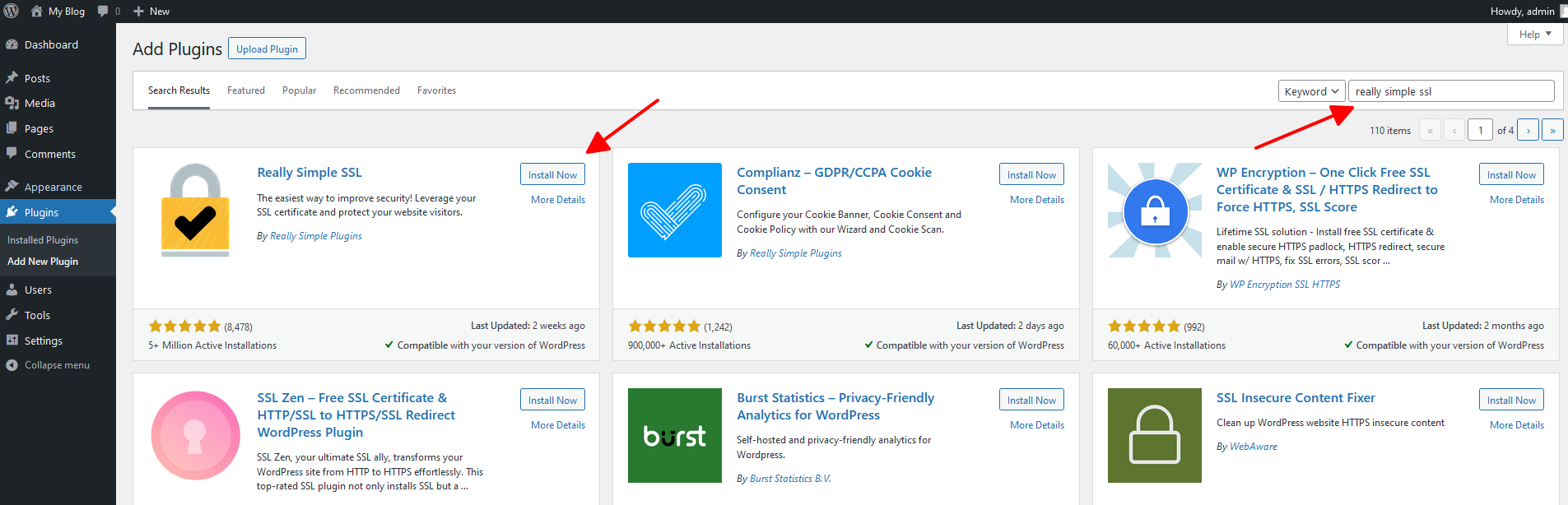
Task: Click the current page number field
Action: [x=1480, y=130]
